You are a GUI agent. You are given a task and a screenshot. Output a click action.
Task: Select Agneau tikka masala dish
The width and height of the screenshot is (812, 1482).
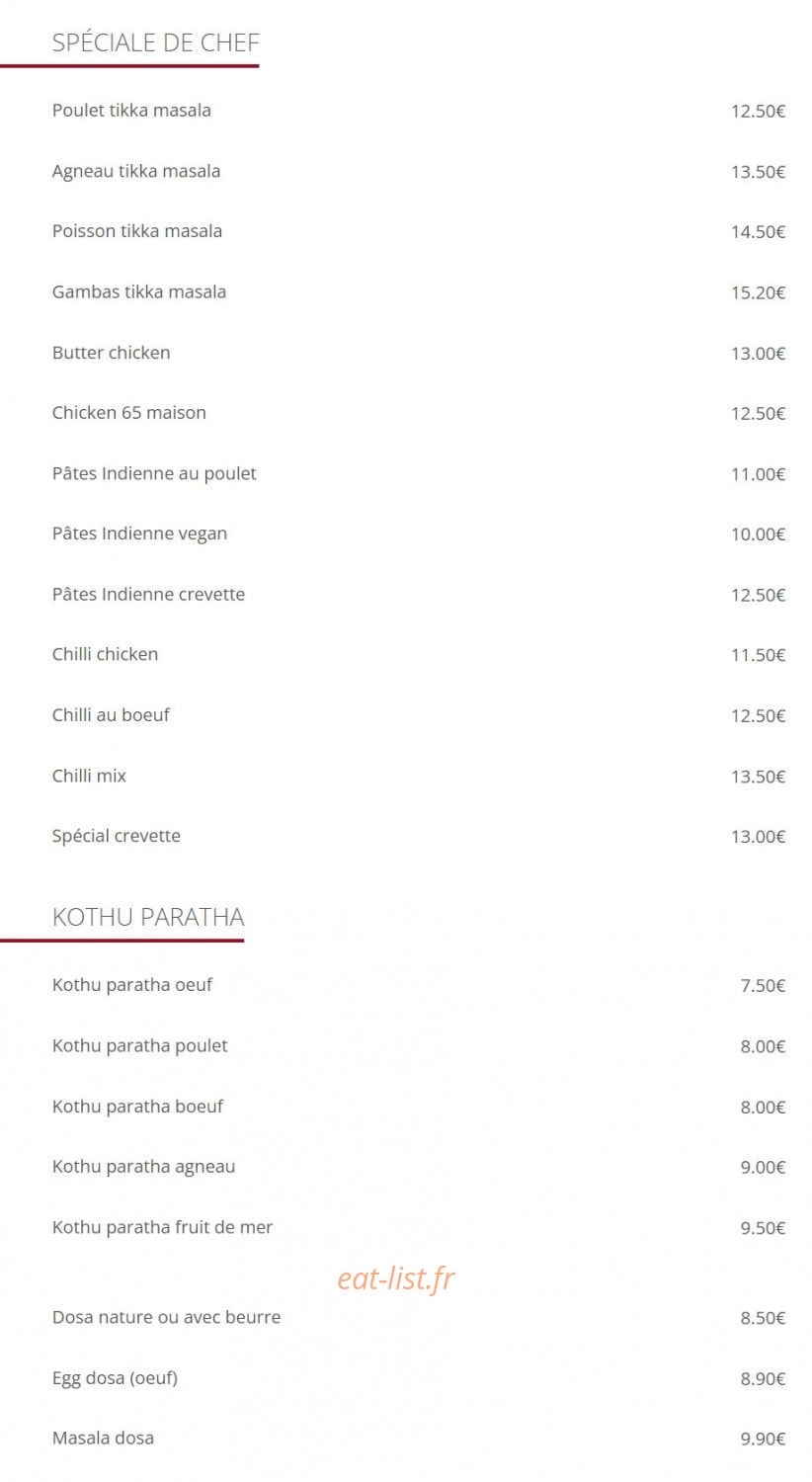click(x=136, y=171)
